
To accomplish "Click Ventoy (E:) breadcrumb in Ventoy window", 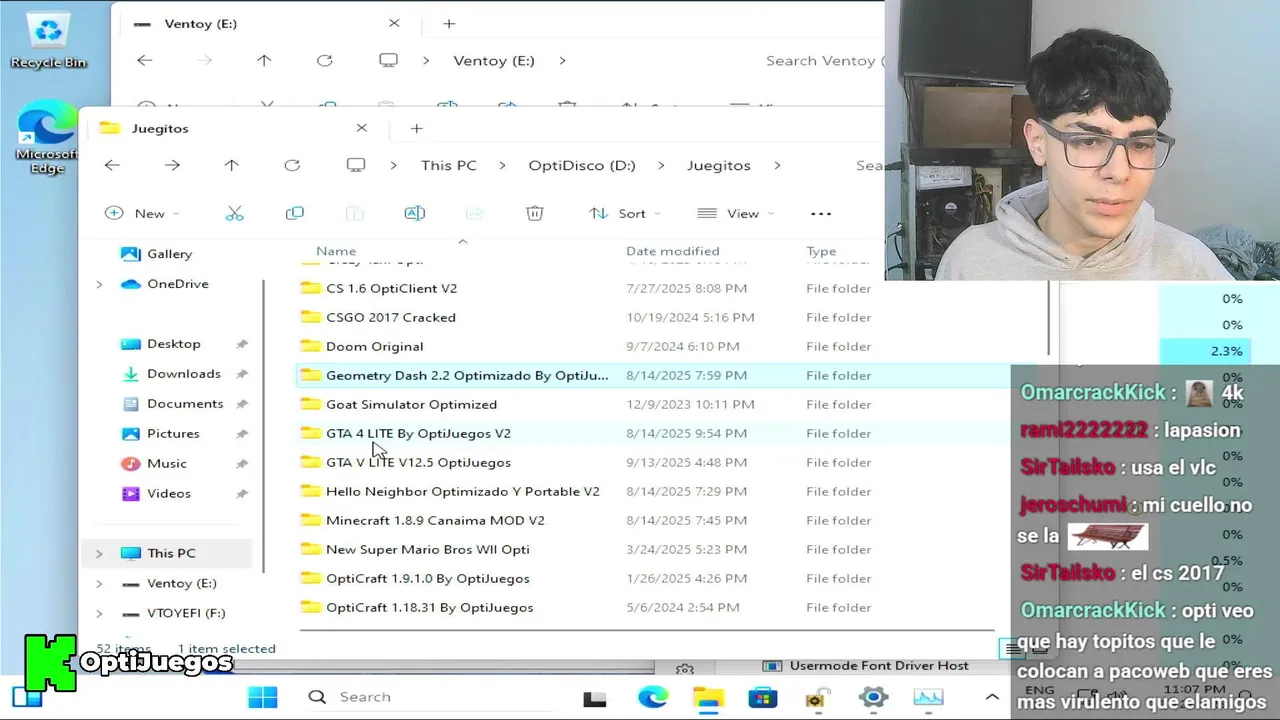I will 494,60.
